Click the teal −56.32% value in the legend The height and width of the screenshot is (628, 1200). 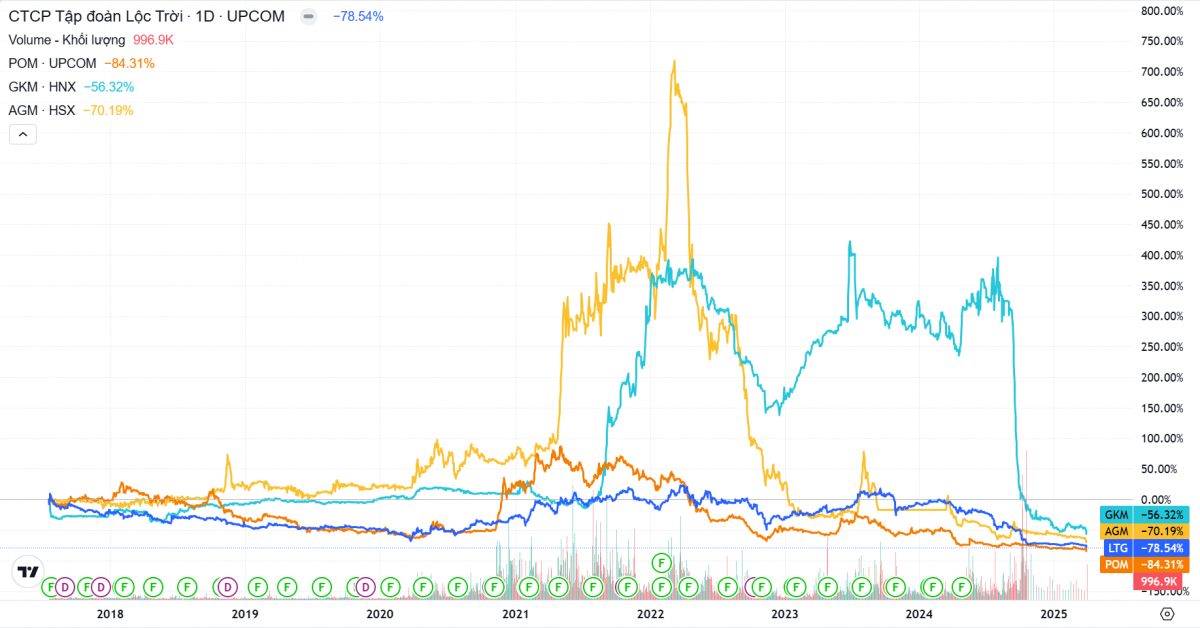108,87
